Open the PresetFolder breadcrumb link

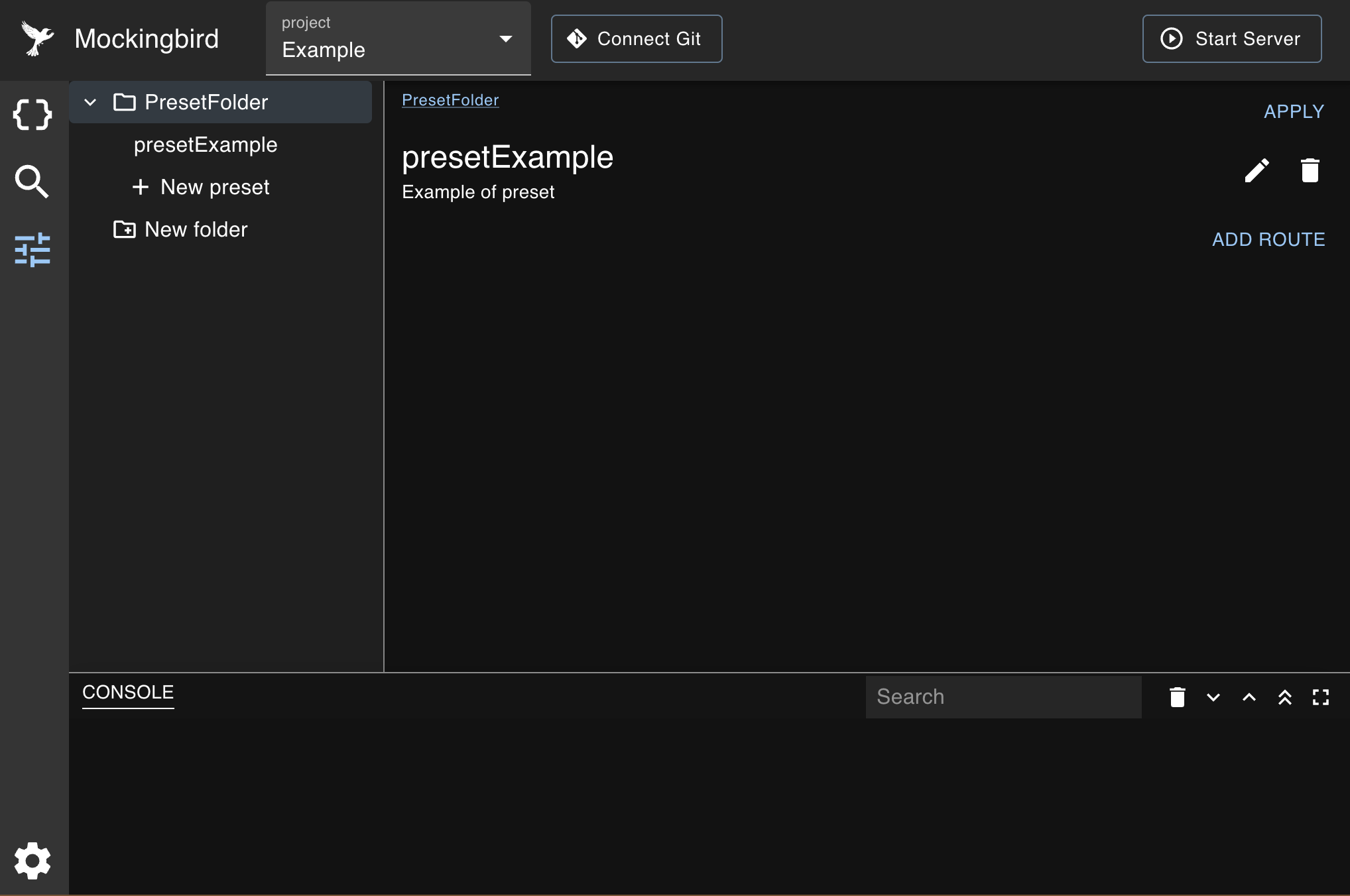click(450, 99)
